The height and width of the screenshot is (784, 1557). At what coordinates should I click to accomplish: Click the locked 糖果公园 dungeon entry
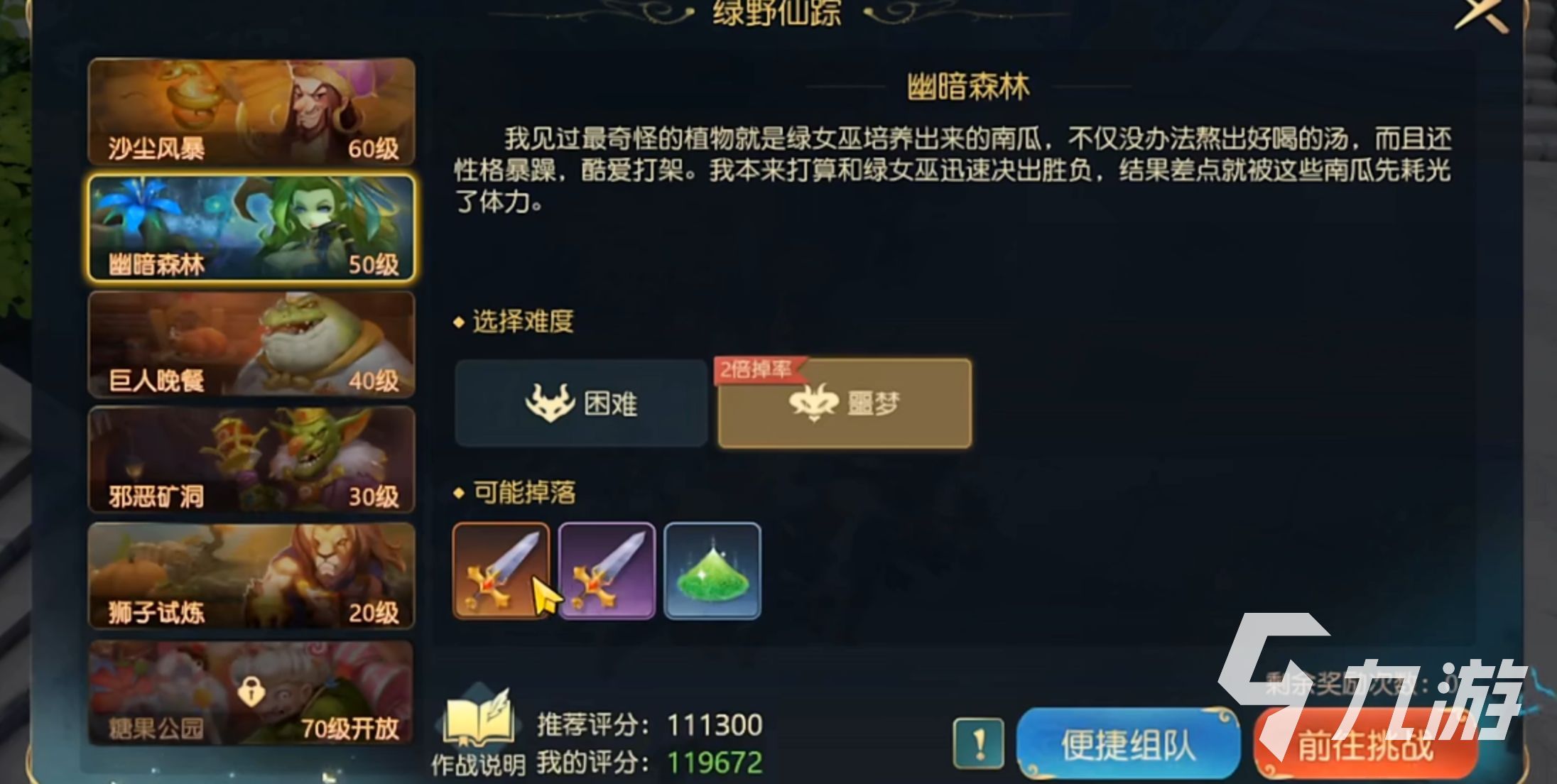[251, 693]
